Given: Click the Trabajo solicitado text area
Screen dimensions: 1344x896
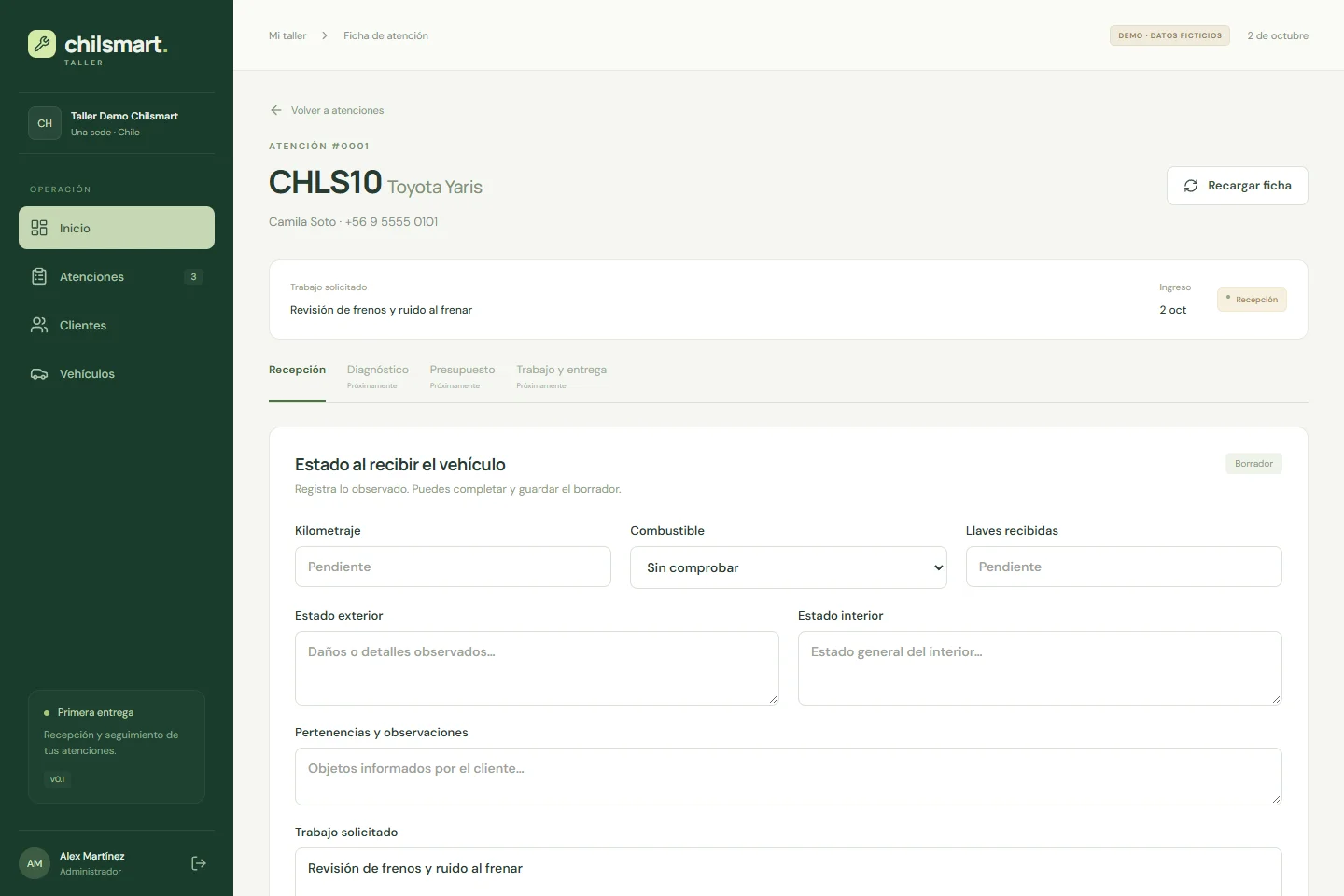Looking at the screenshot, I should point(789,872).
